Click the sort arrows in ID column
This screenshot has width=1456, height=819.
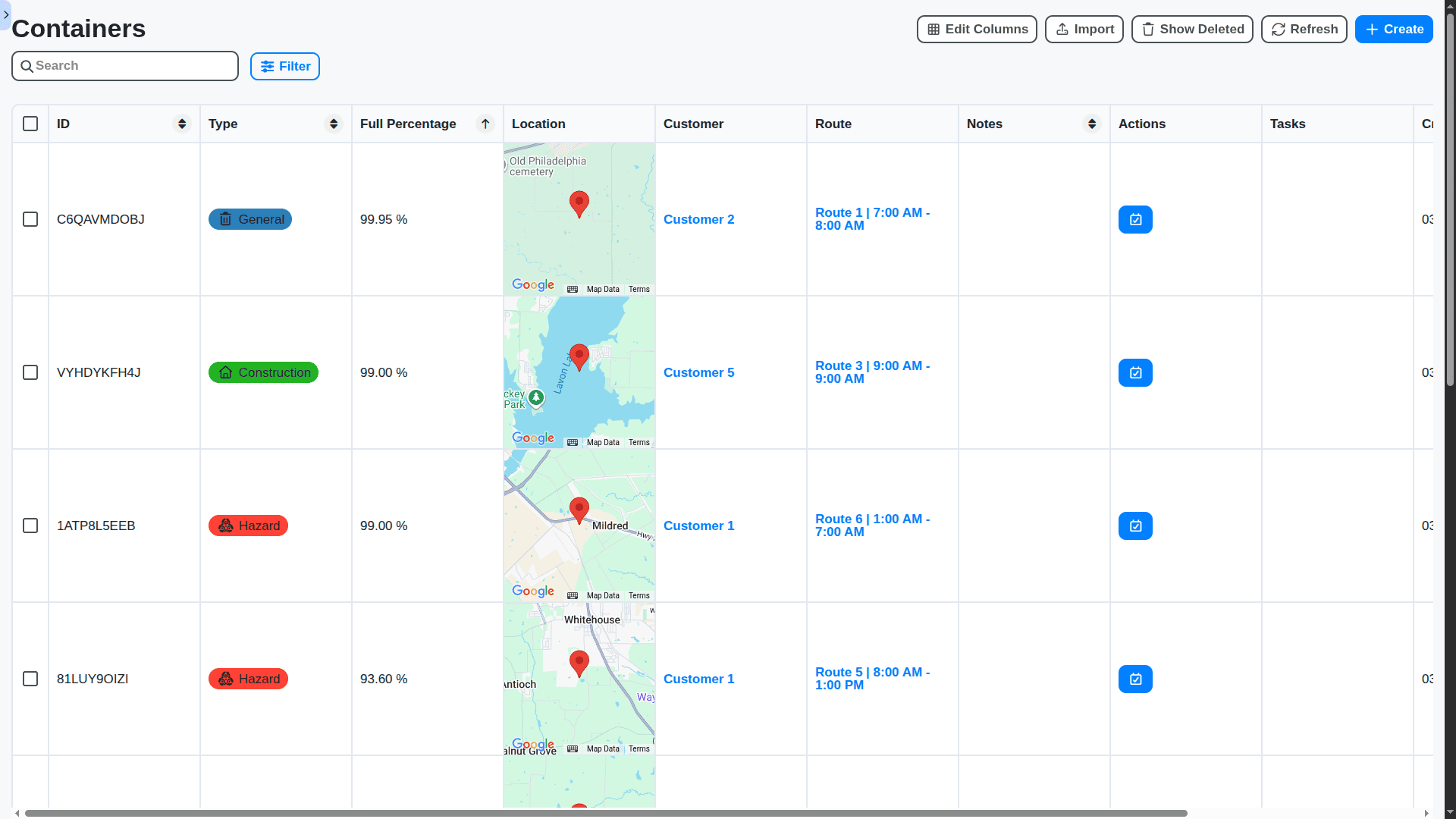182,124
